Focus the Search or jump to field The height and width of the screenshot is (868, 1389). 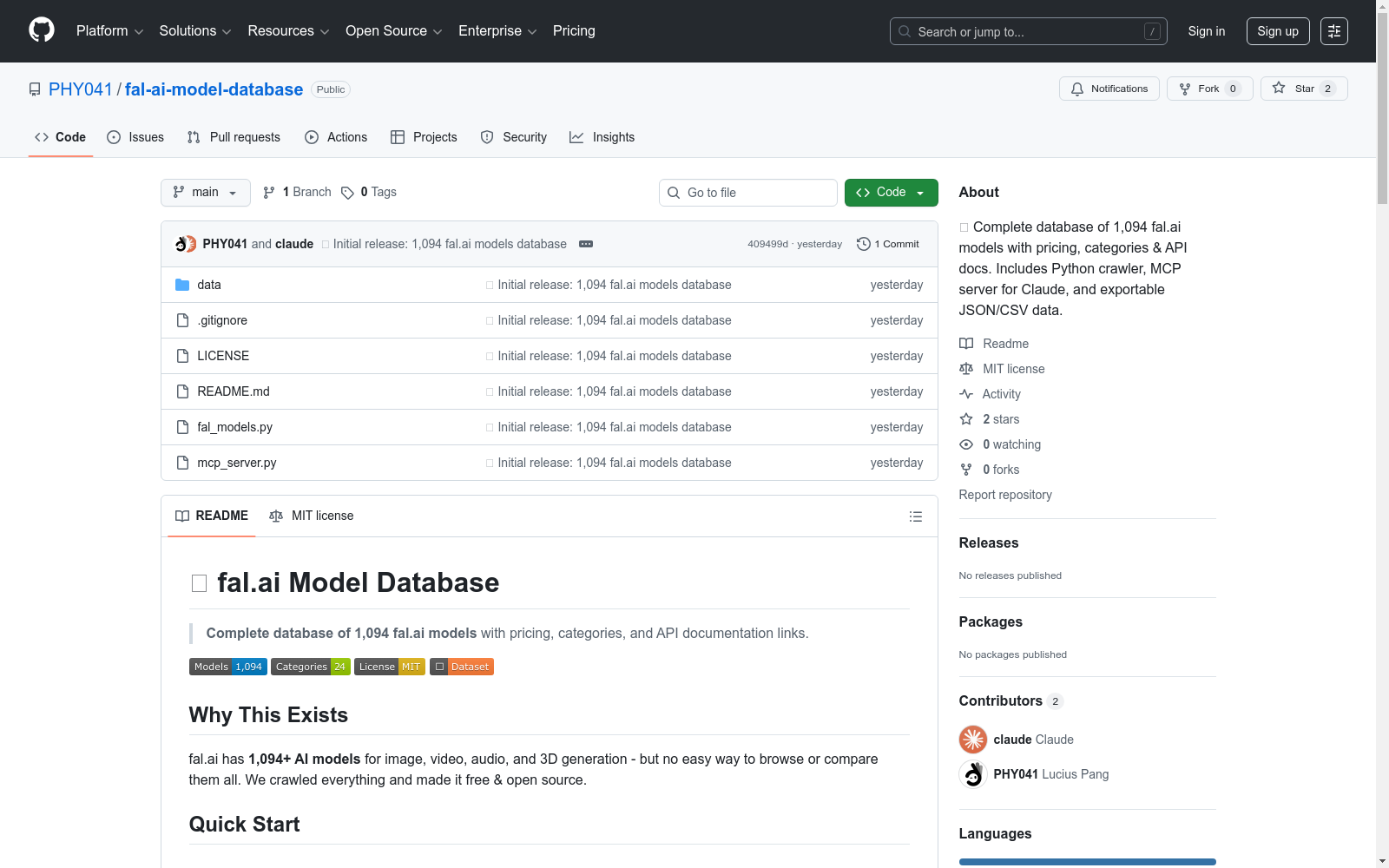1029,31
